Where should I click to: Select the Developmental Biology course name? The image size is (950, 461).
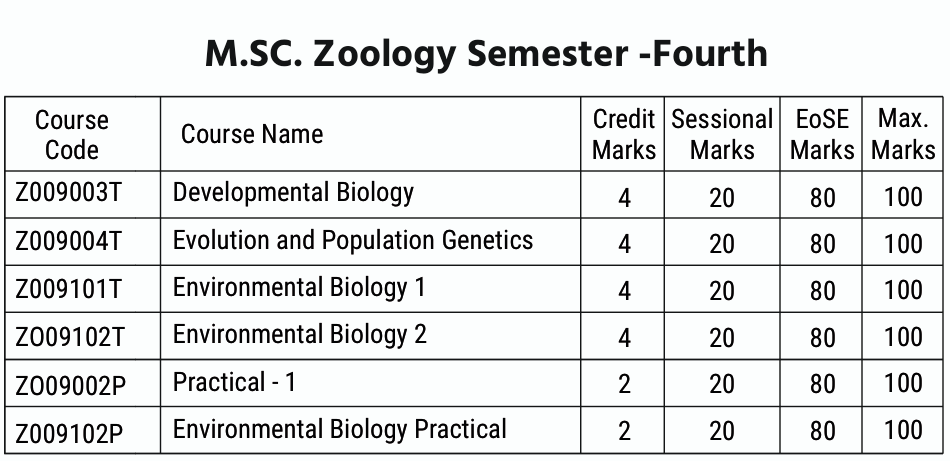293,192
